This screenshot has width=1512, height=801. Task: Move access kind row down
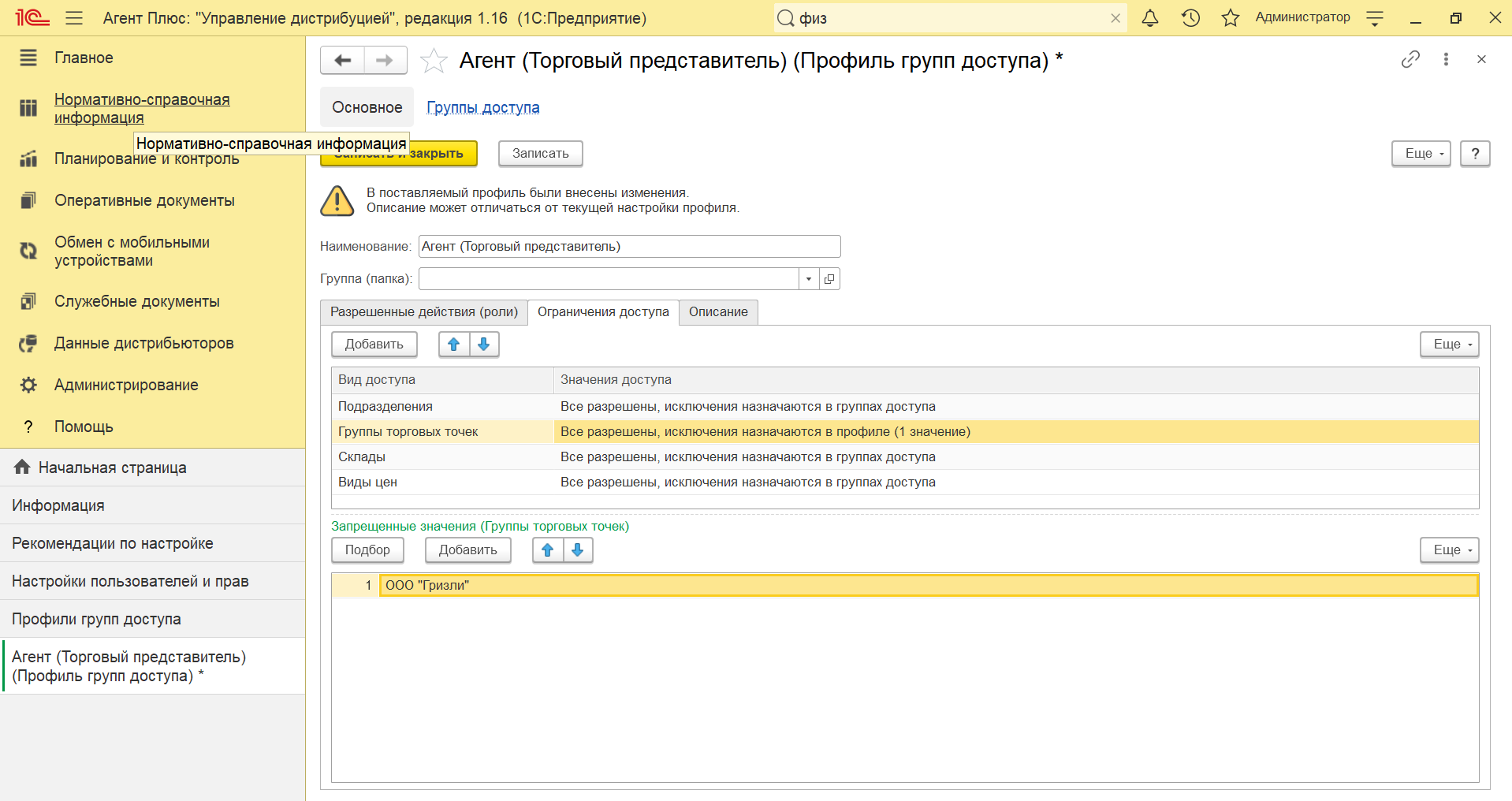click(x=484, y=345)
